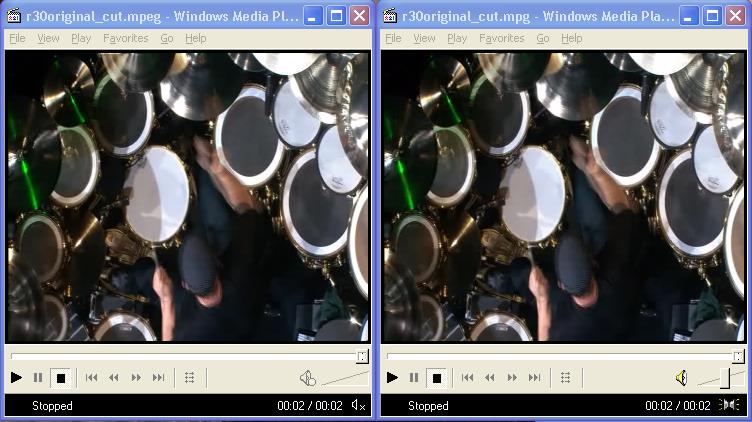This screenshot has width=752, height=422.
Task: Minimize the right r30original_cut.mpg window
Action: (689, 16)
